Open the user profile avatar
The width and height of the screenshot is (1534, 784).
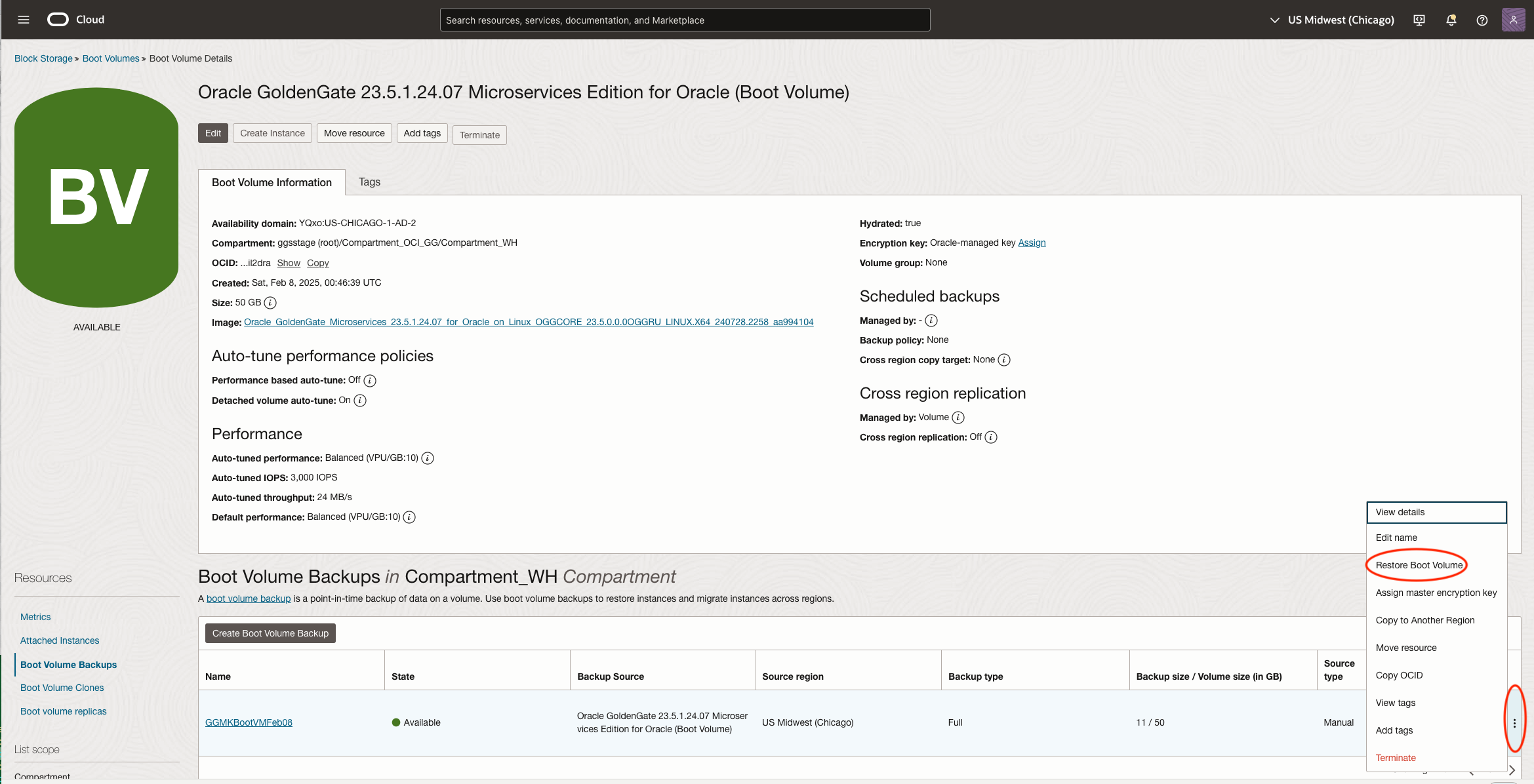tap(1513, 20)
